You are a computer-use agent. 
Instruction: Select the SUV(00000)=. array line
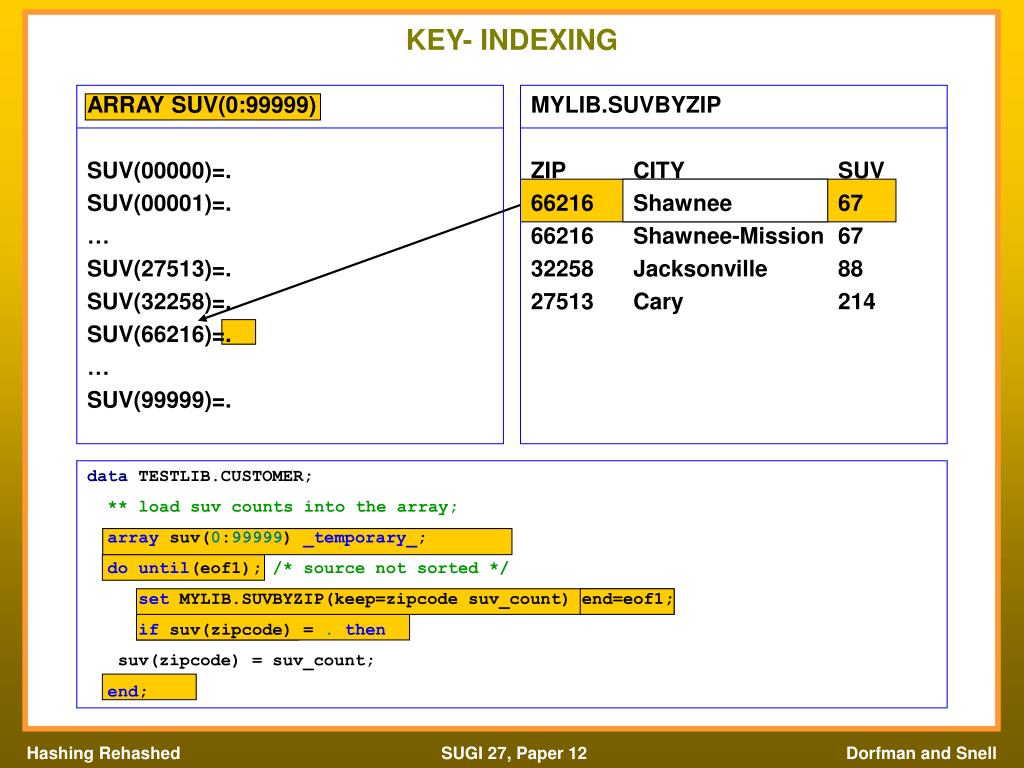pyautogui.click(x=159, y=171)
